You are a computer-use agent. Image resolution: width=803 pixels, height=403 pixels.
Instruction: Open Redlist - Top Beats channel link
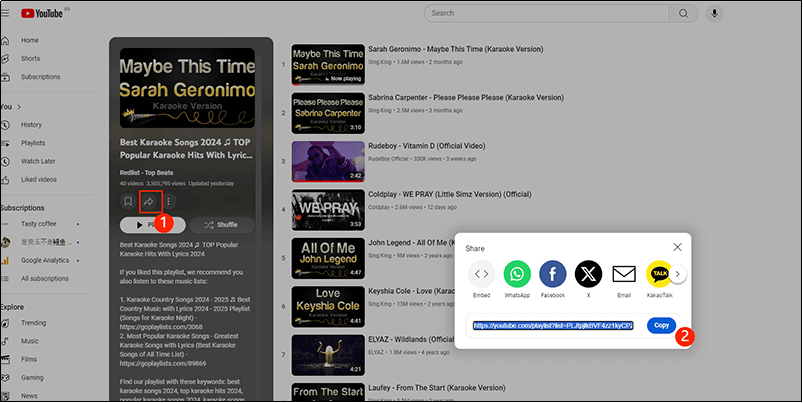pyautogui.click(x=146, y=173)
